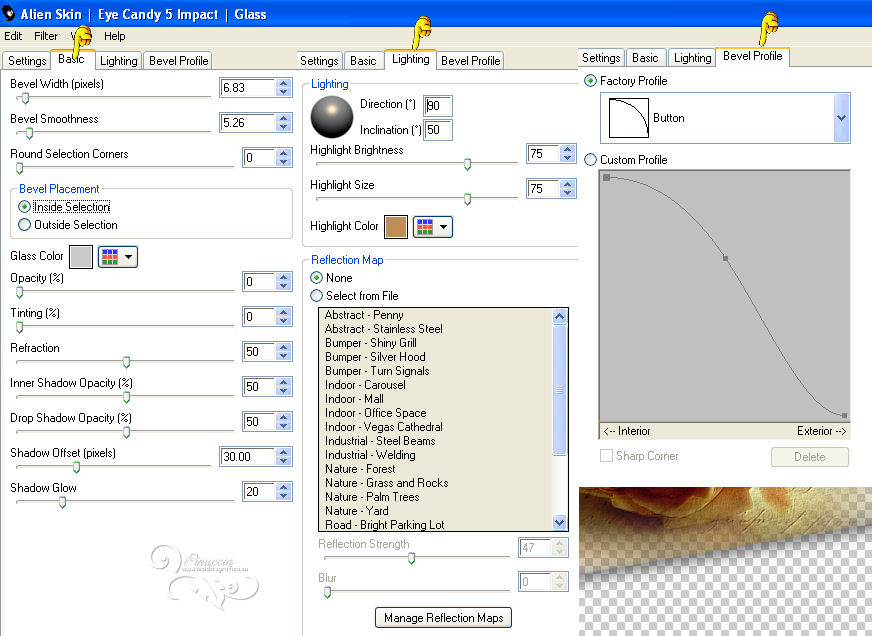The image size is (872, 636).
Task: Increase Bevel Width with up arrow
Action: (x=284, y=83)
